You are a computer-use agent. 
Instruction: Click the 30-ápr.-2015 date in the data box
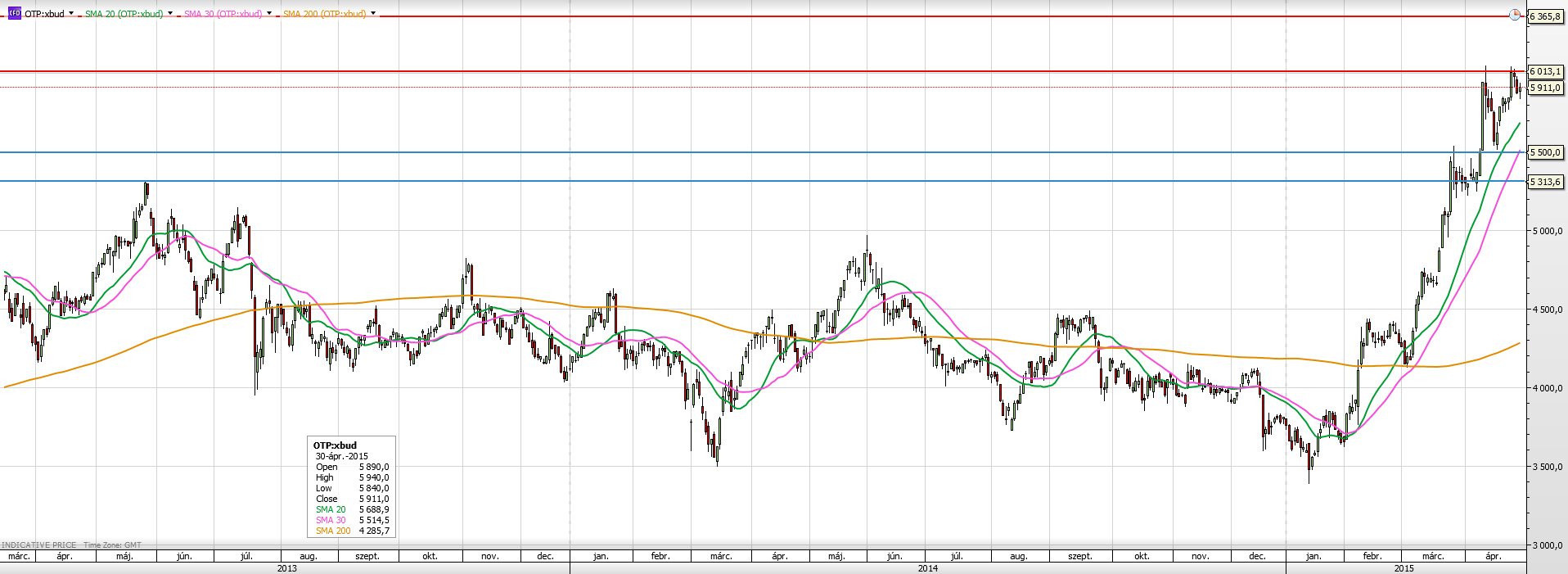pos(342,456)
